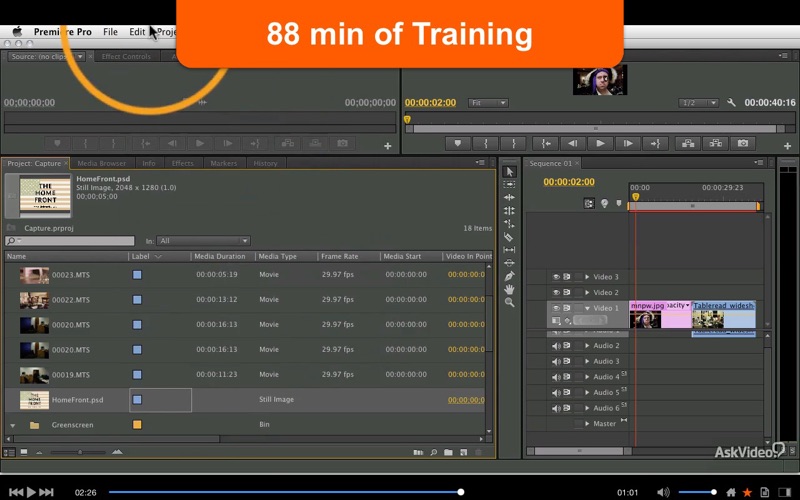This screenshot has height=500, width=800.
Task: Mark Out point in Program monitor
Action: (x=513, y=144)
